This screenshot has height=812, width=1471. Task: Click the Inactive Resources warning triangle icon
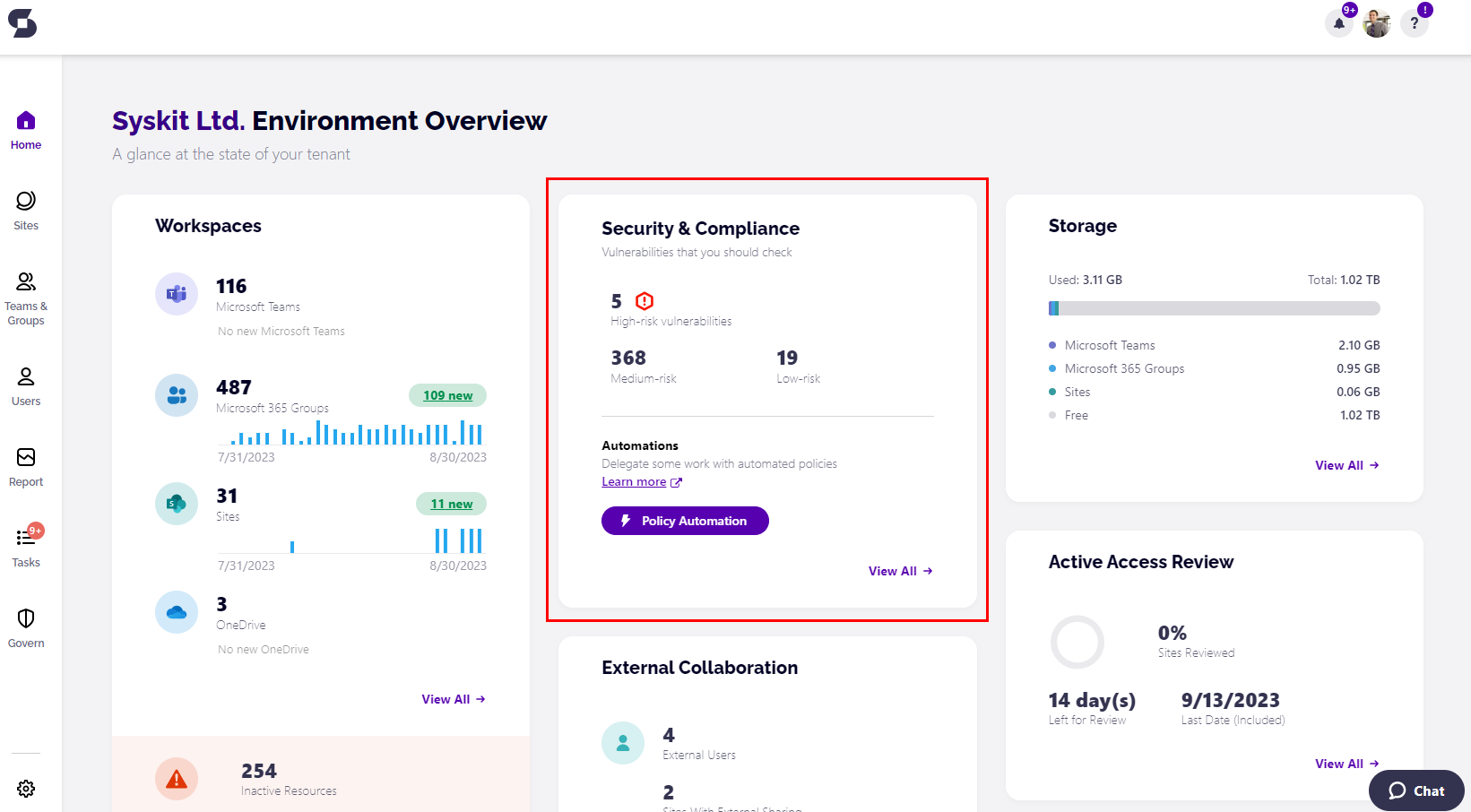click(x=177, y=779)
